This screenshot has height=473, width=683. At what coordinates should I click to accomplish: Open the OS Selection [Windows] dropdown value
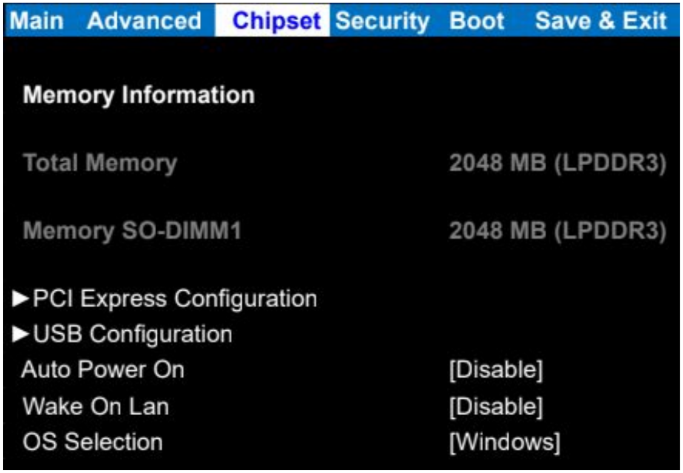click(x=504, y=441)
